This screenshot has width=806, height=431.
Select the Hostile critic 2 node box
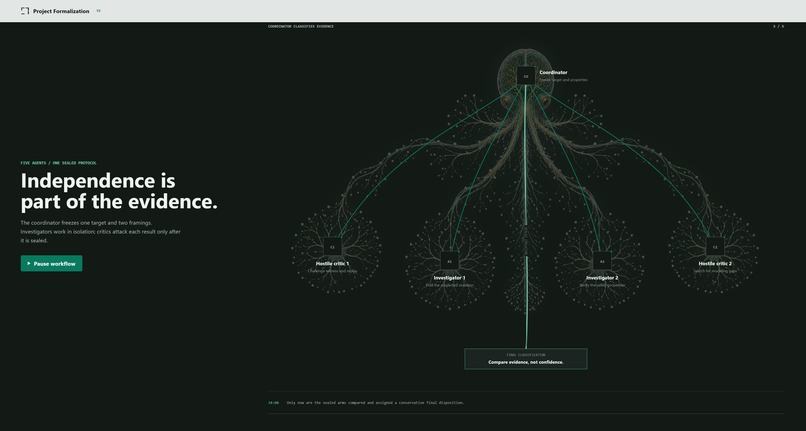pos(715,247)
